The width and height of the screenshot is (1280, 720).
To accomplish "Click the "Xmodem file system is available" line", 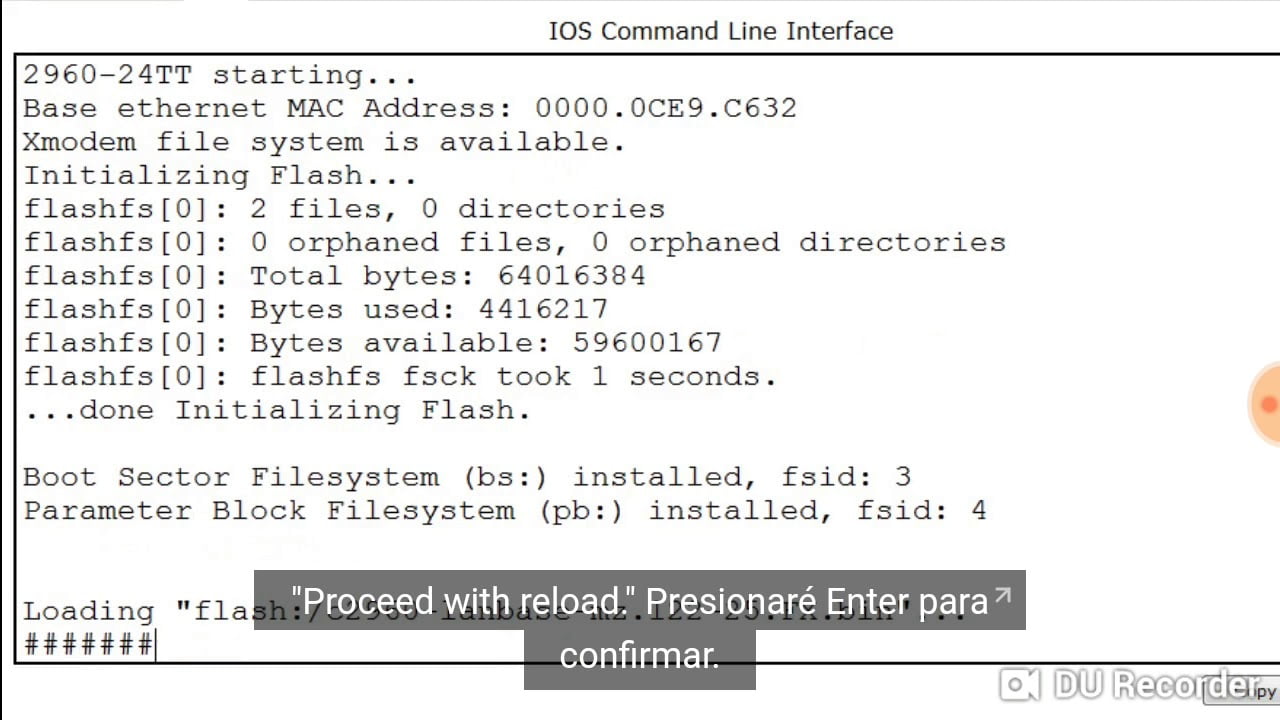I will click(x=324, y=142).
